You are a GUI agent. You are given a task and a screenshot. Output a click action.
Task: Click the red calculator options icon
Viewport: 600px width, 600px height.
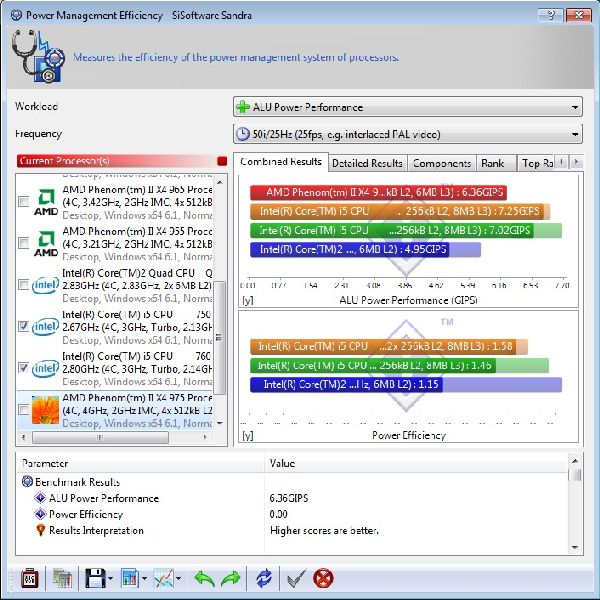29,578
